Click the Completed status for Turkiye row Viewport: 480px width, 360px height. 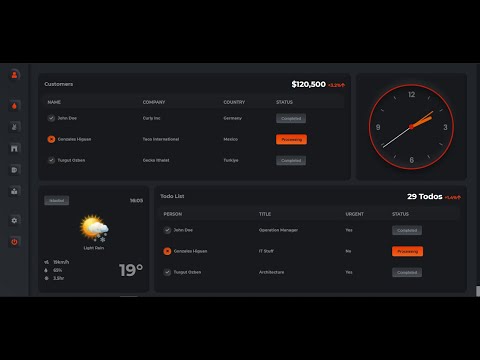[x=291, y=161]
